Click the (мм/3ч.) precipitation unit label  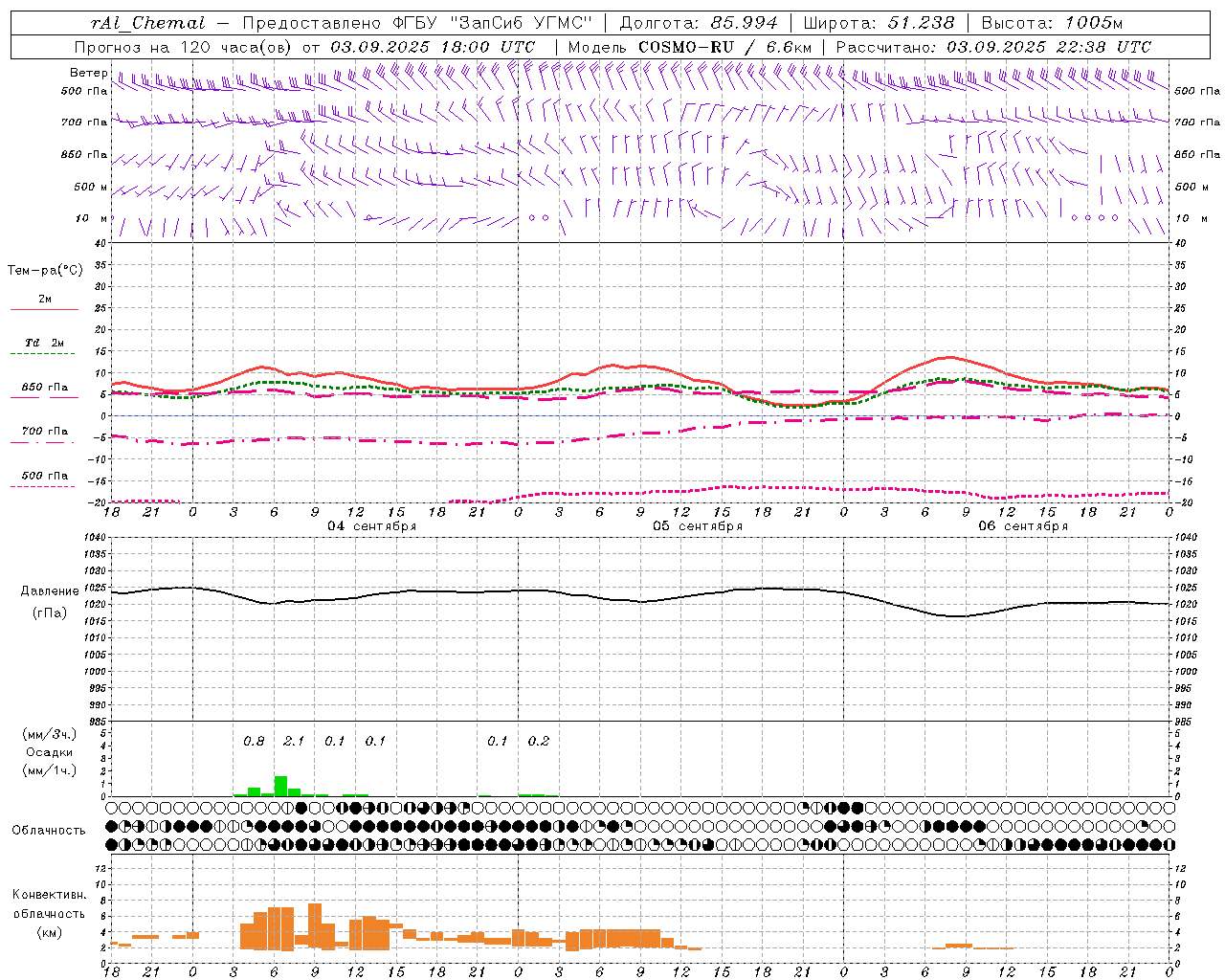point(49,735)
